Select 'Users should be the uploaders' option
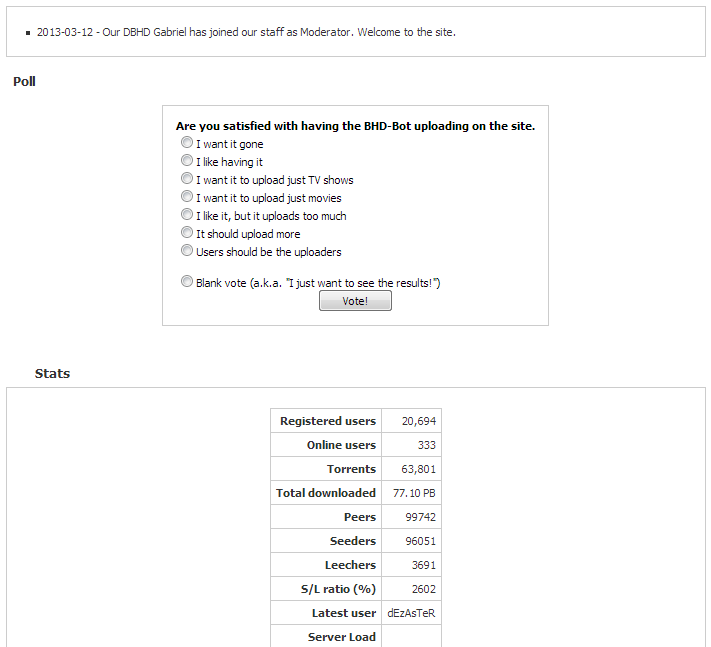Image resolution: width=711 pixels, height=647 pixels. point(187,250)
